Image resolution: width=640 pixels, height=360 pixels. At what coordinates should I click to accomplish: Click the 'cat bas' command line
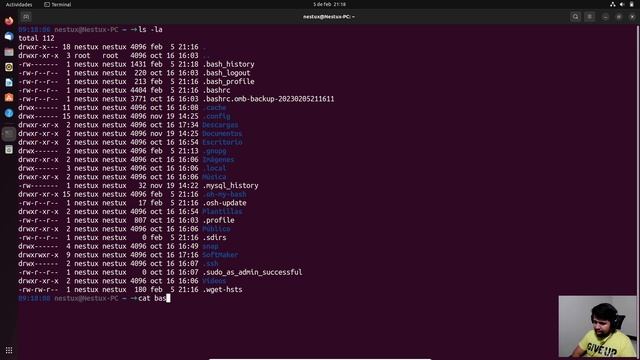(152, 298)
